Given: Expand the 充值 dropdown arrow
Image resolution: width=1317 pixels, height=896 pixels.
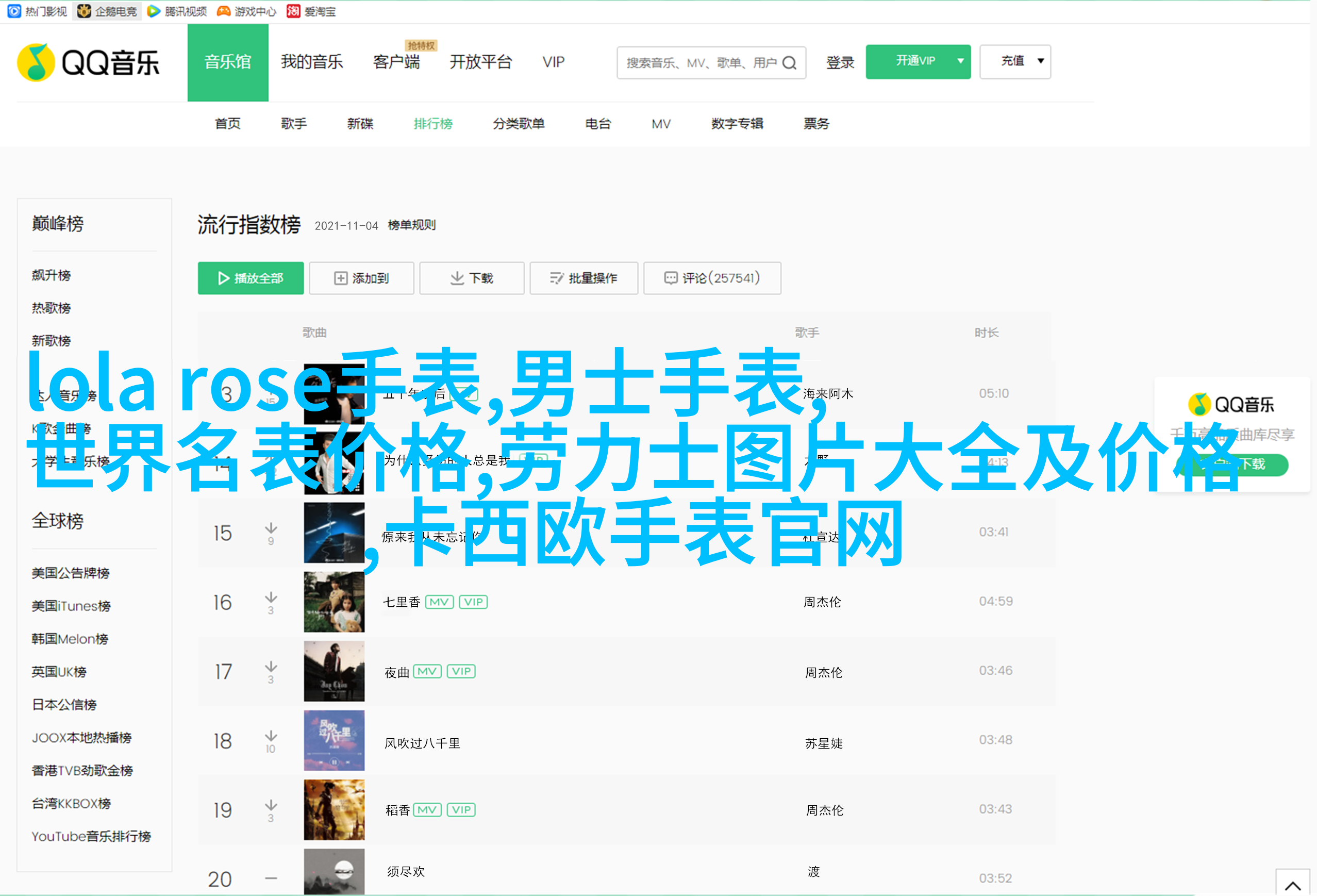Looking at the screenshot, I should 1040,61.
